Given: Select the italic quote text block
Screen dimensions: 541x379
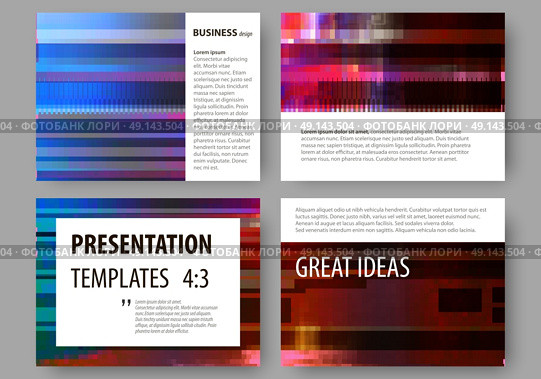Looking at the screenshot, I should point(176,317).
